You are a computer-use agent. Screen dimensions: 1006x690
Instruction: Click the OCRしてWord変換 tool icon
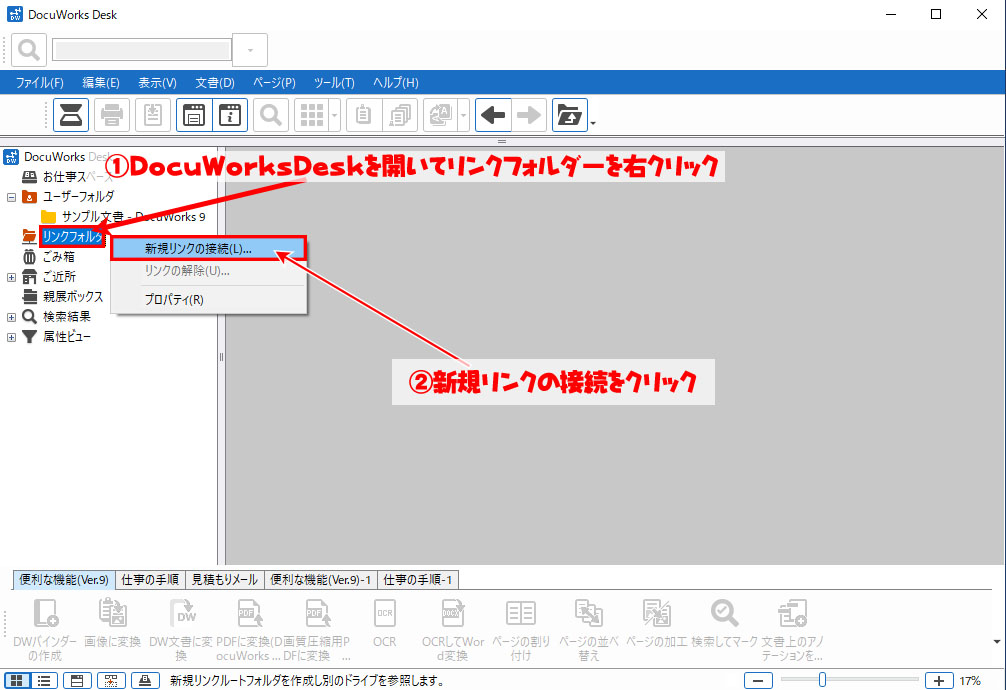pos(453,613)
